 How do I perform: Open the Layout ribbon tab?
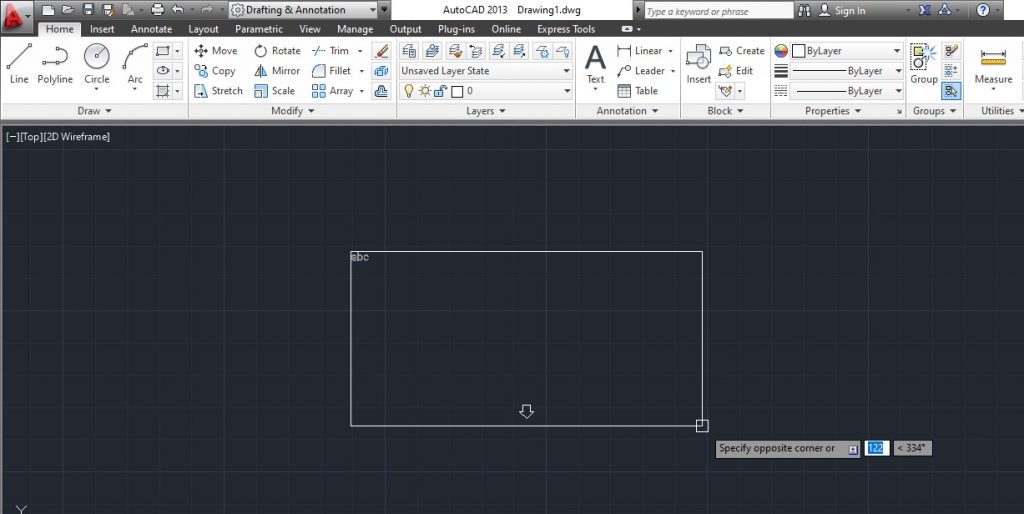click(x=203, y=29)
